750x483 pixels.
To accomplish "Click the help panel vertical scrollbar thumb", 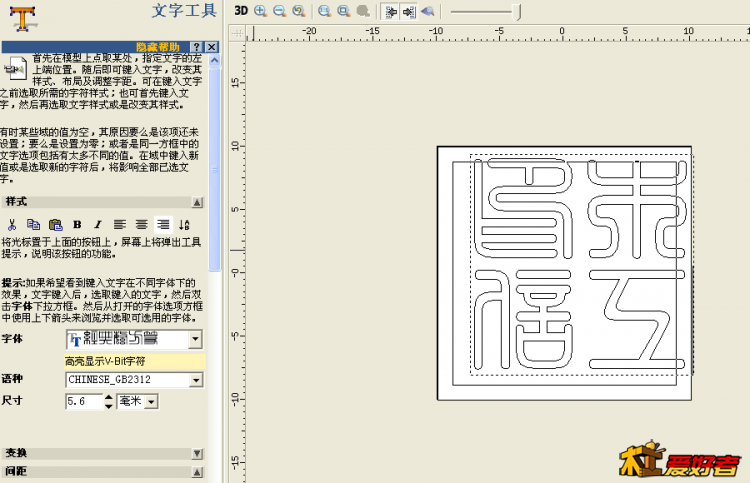I will click(x=214, y=169).
